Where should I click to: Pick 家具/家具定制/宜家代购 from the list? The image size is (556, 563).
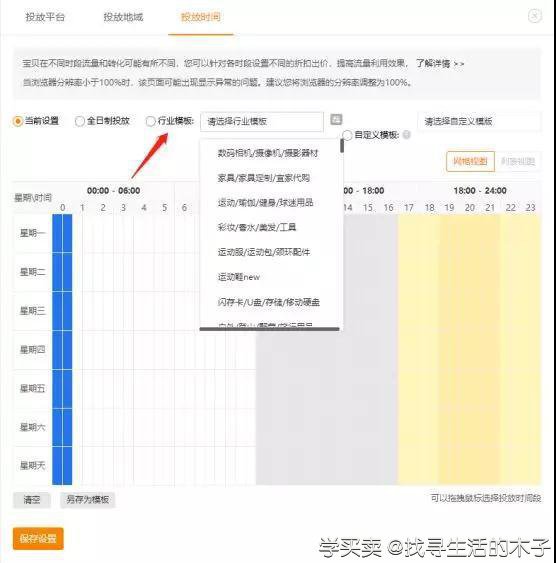pyautogui.click(x=263, y=178)
